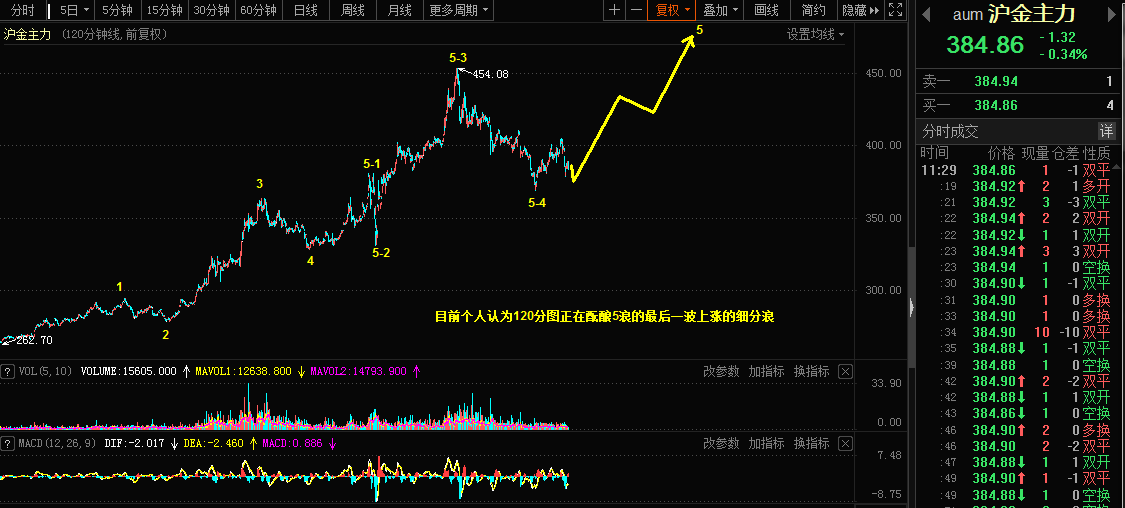The image size is (1125, 508).
Task: Expand the 更多周期 more periods dropdown
Action: click(x=459, y=10)
